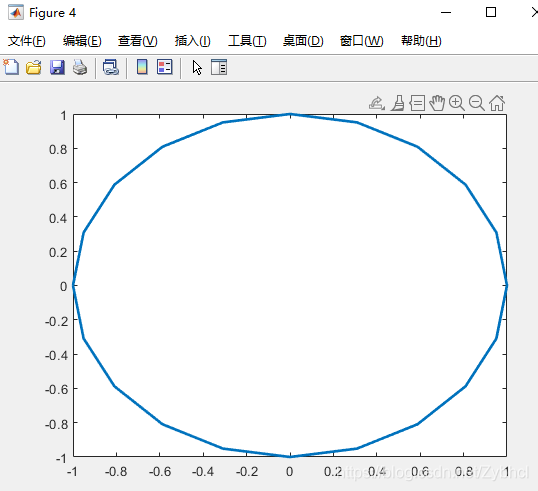Save the figure with the floppy disk icon

[57, 67]
